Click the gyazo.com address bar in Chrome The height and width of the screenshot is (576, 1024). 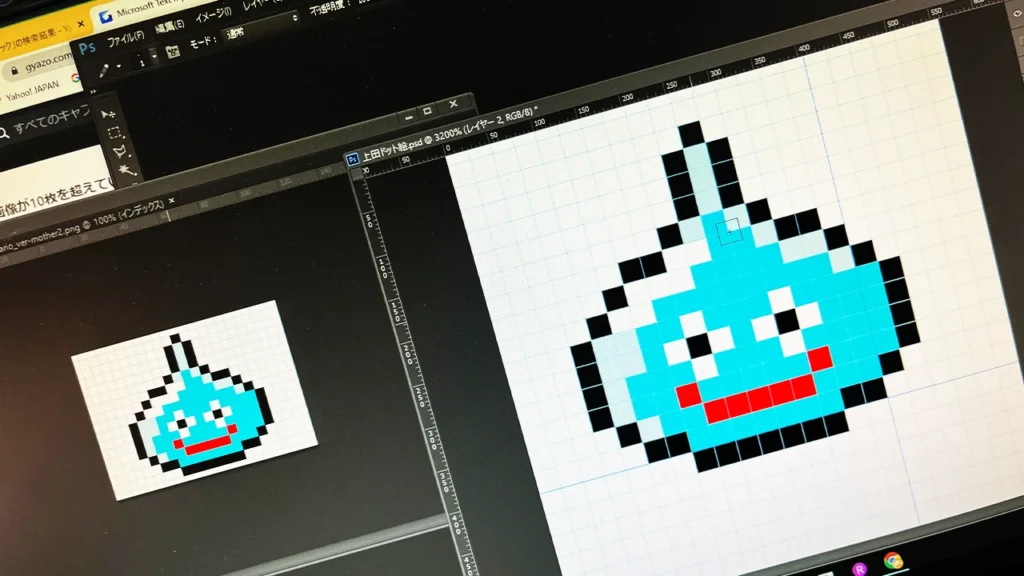pyautogui.click(x=39, y=65)
